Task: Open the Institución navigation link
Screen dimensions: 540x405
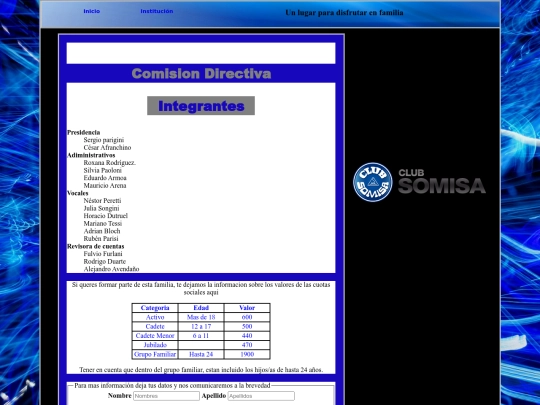Action: click(157, 11)
